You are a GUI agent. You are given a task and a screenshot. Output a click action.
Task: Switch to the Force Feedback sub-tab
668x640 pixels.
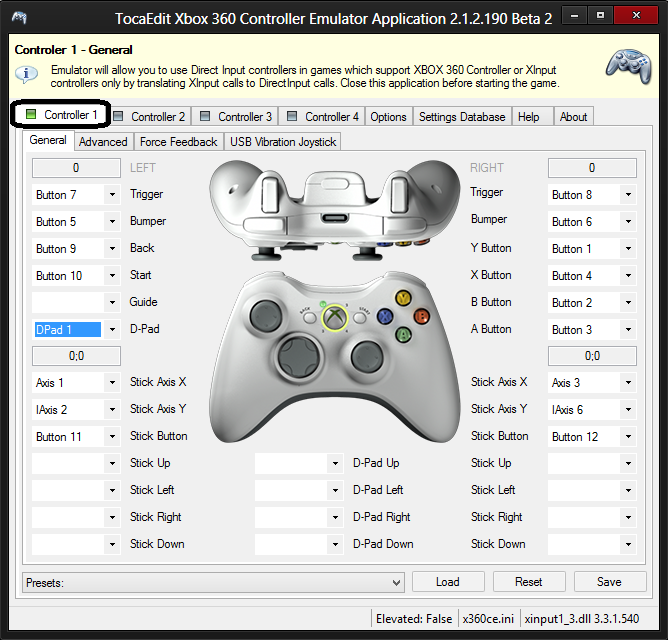pos(179,142)
